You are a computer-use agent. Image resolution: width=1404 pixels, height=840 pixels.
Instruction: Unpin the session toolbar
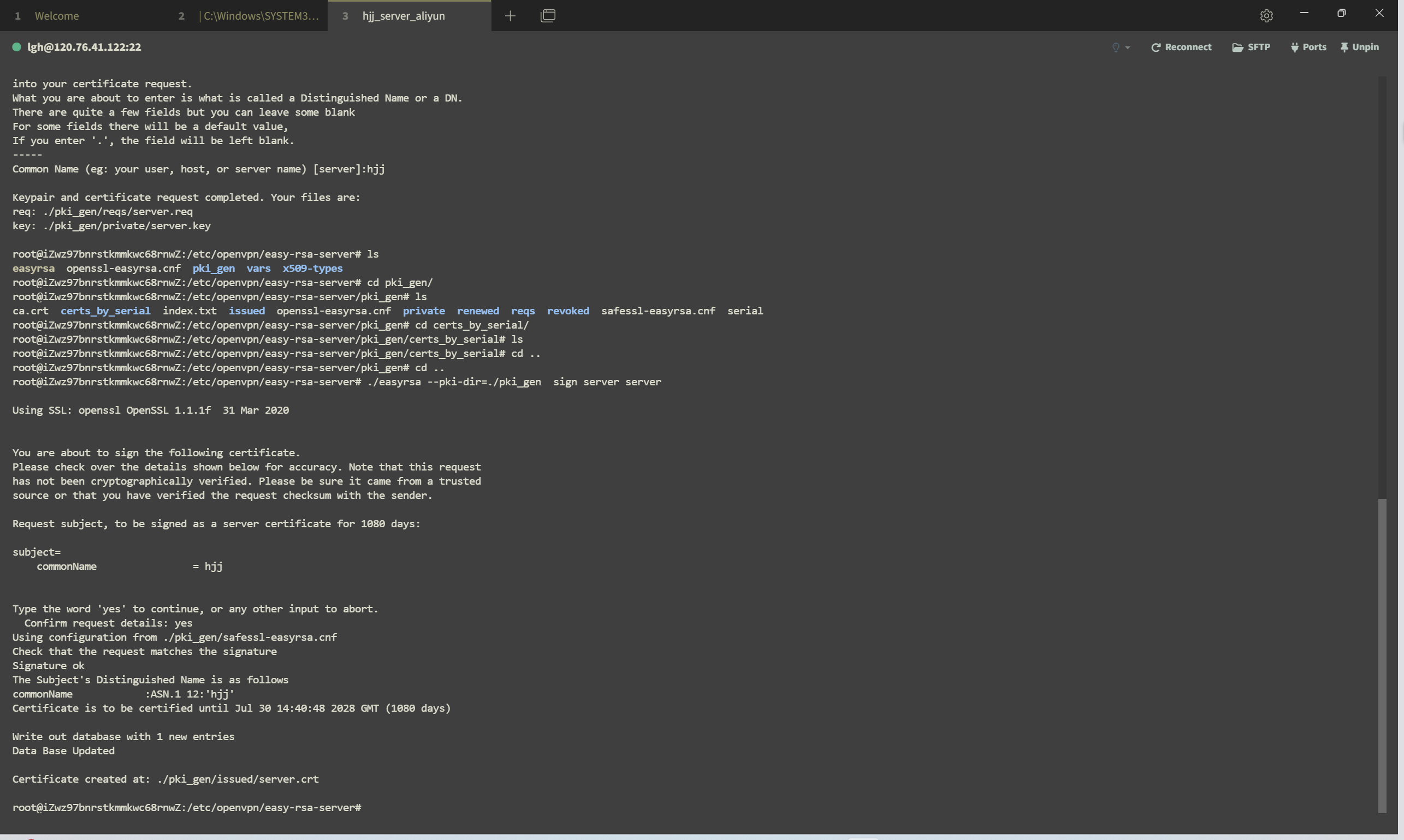tap(1359, 47)
